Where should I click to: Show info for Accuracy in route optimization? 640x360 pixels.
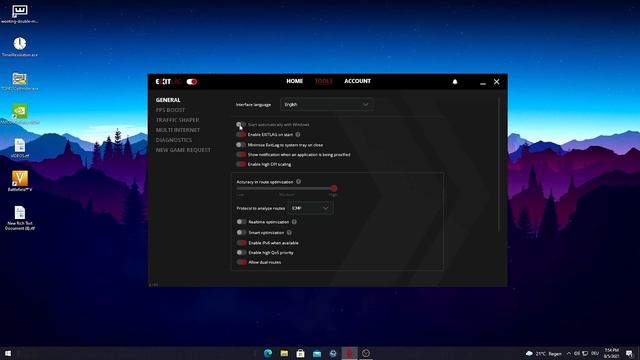tap(298, 182)
